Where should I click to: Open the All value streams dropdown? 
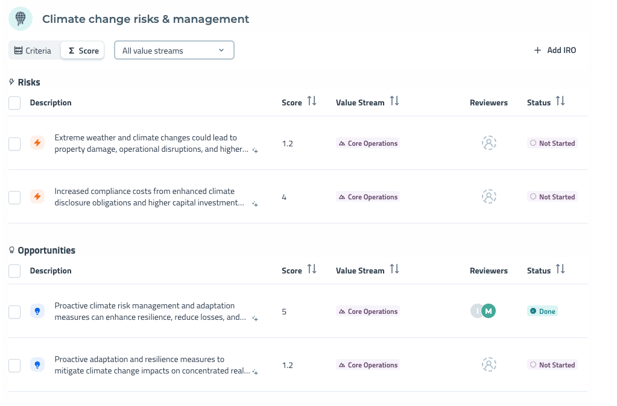point(174,50)
